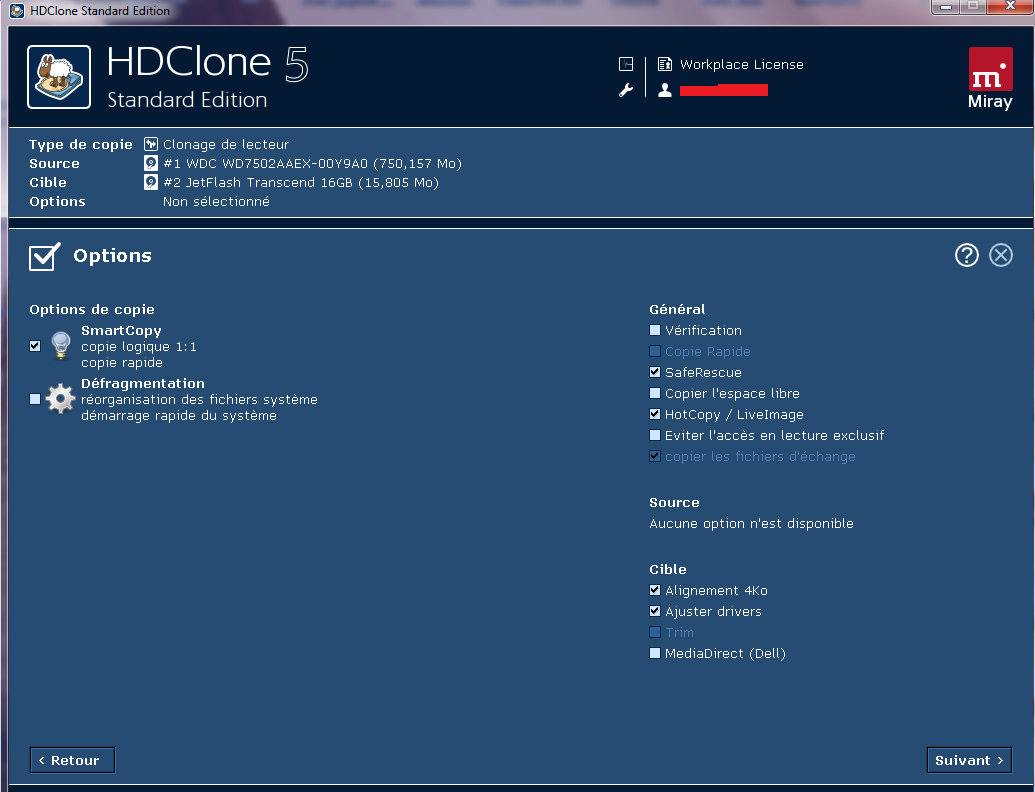Open the wrench tools icon

(x=626, y=90)
